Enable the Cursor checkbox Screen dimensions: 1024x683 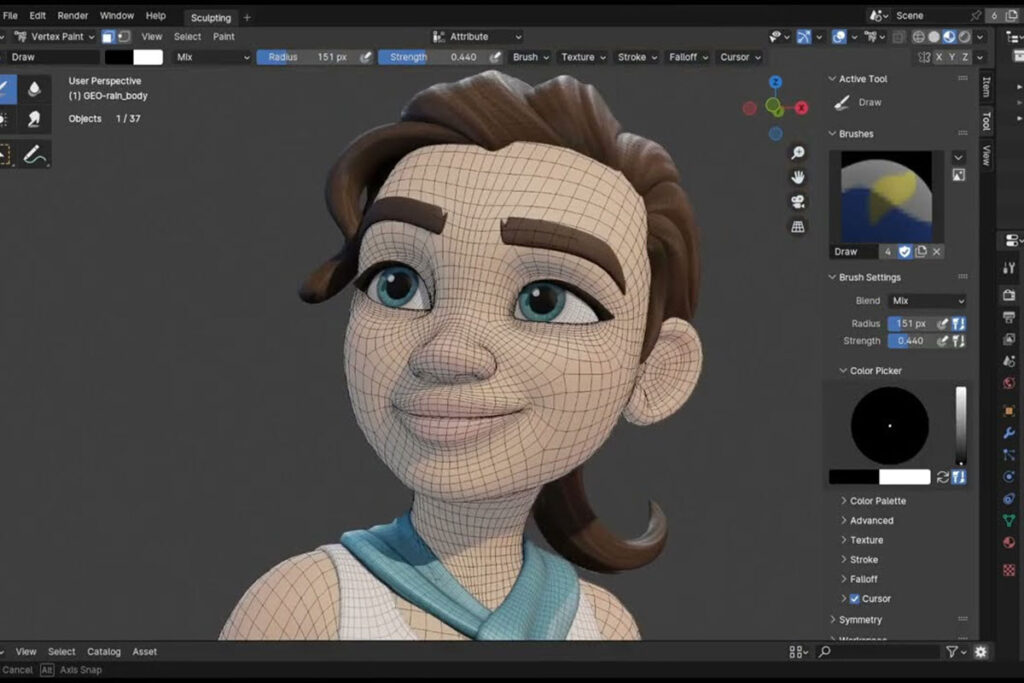tap(854, 599)
